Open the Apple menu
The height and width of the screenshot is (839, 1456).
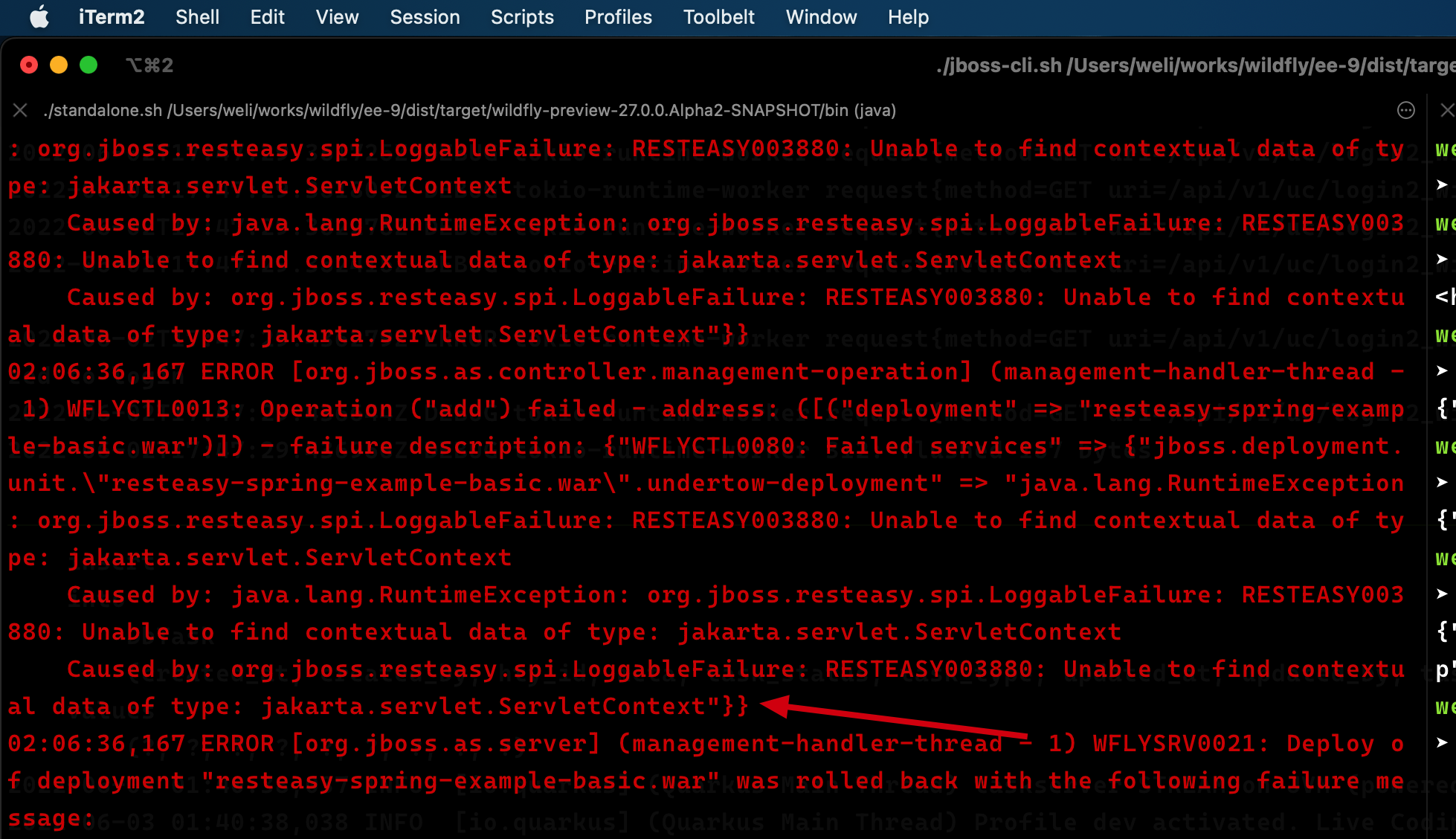click(39, 16)
